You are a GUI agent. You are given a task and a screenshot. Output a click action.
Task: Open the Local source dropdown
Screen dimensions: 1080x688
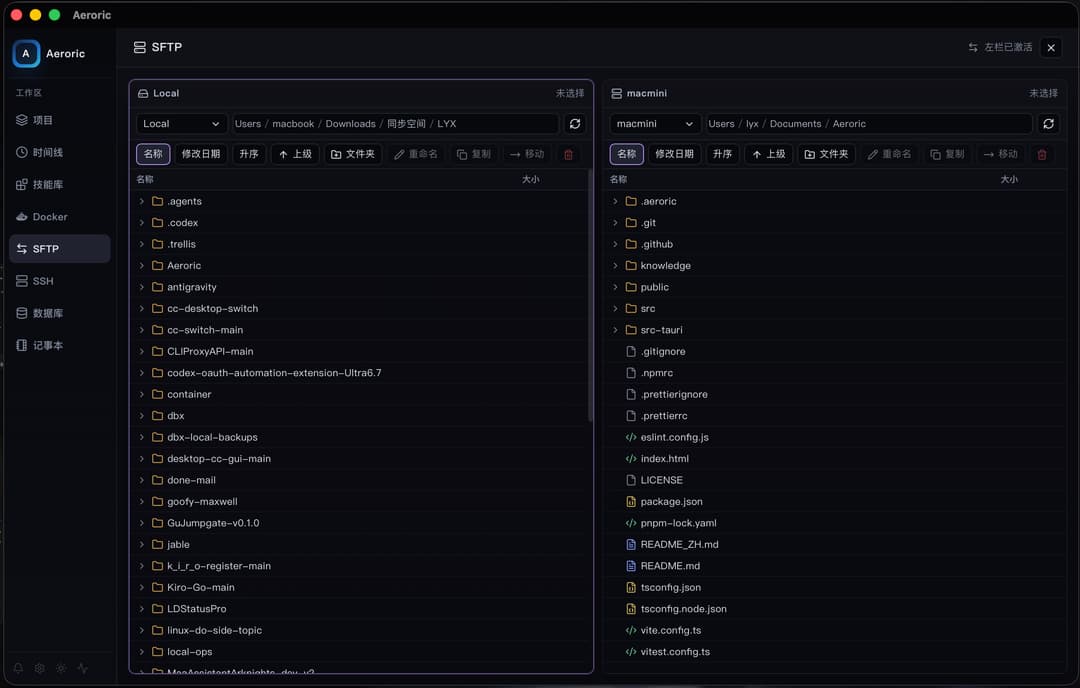pyautogui.click(x=181, y=124)
